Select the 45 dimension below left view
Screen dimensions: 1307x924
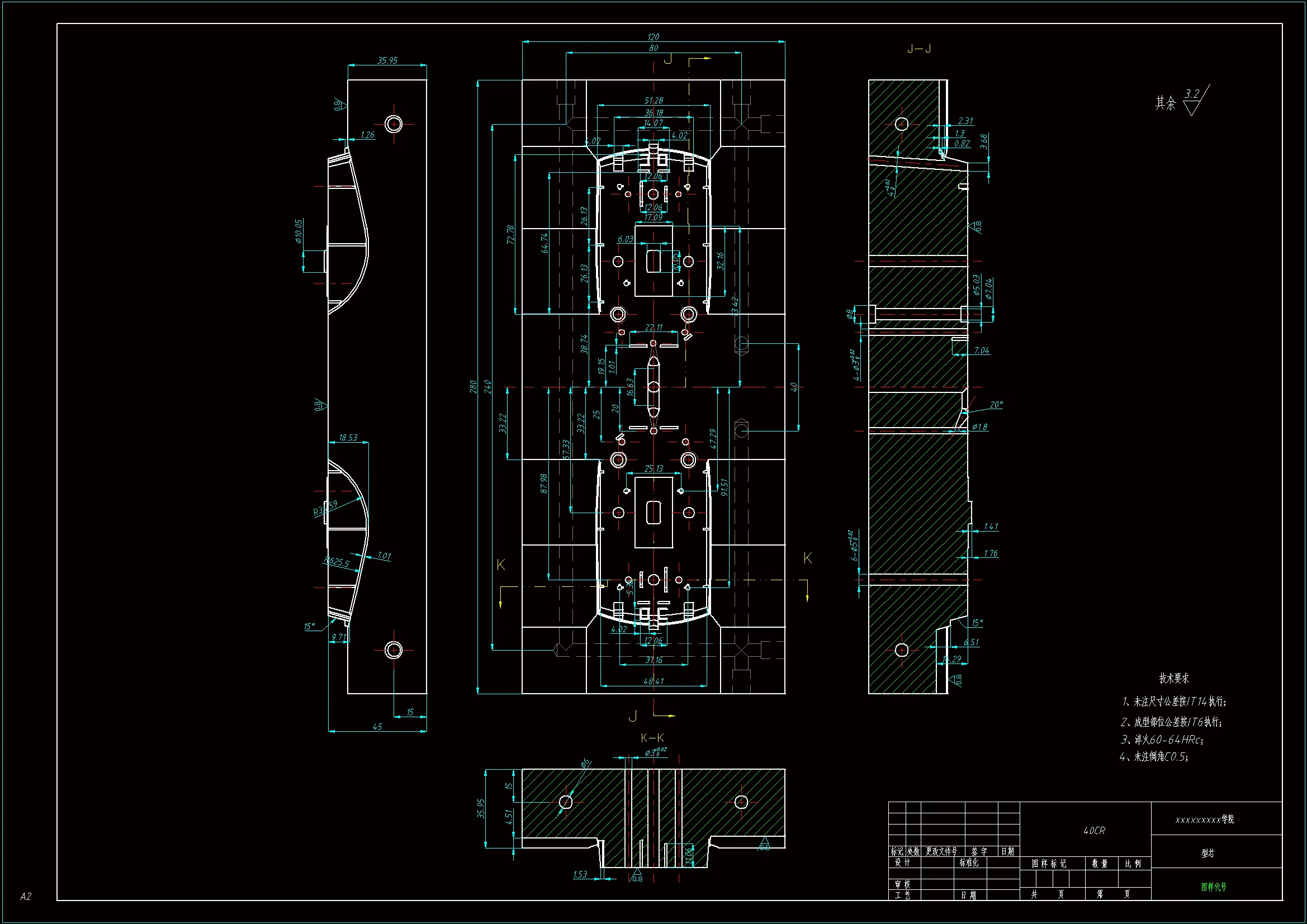[x=377, y=727]
